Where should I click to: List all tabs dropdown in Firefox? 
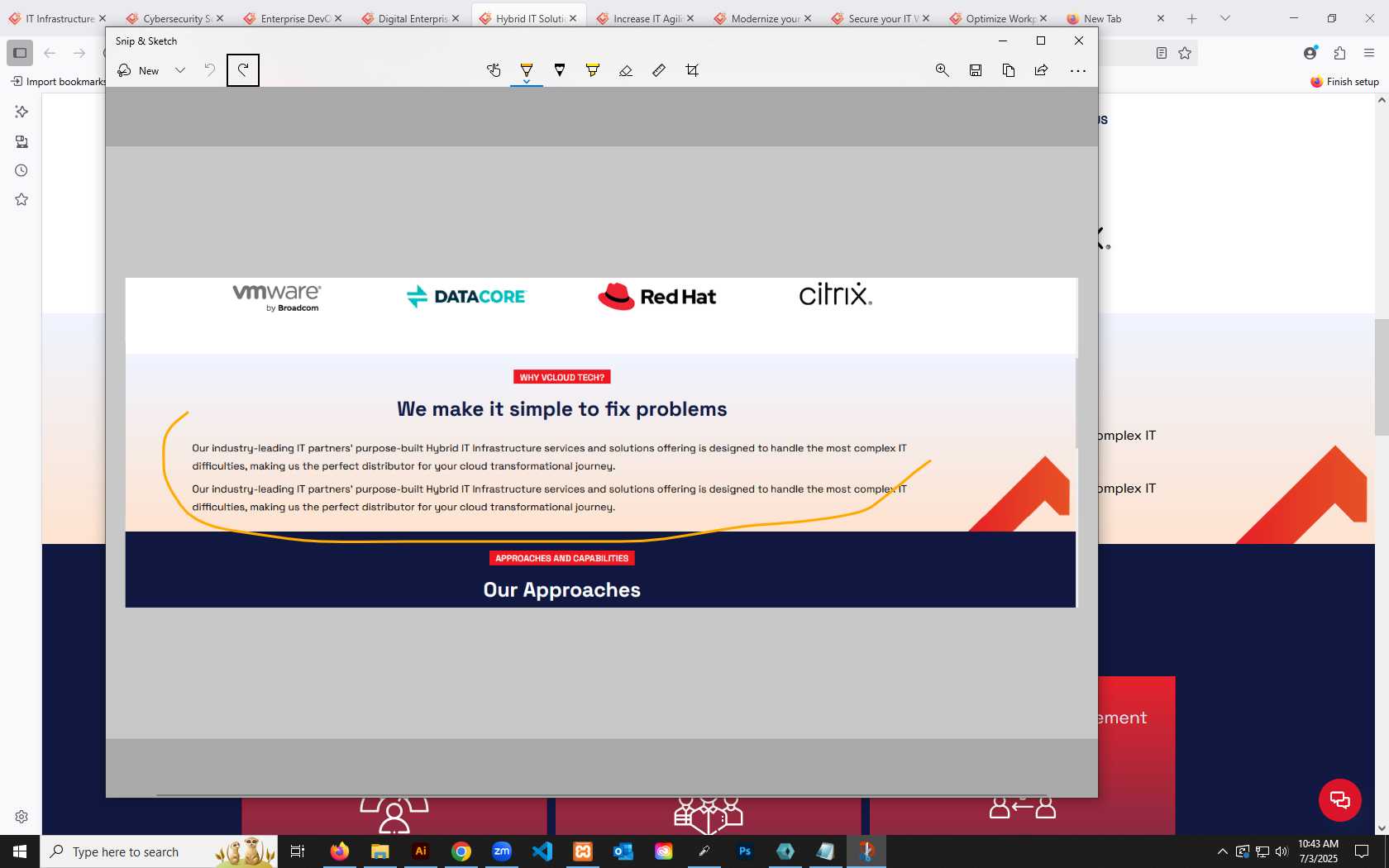(x=1225, y=18)
